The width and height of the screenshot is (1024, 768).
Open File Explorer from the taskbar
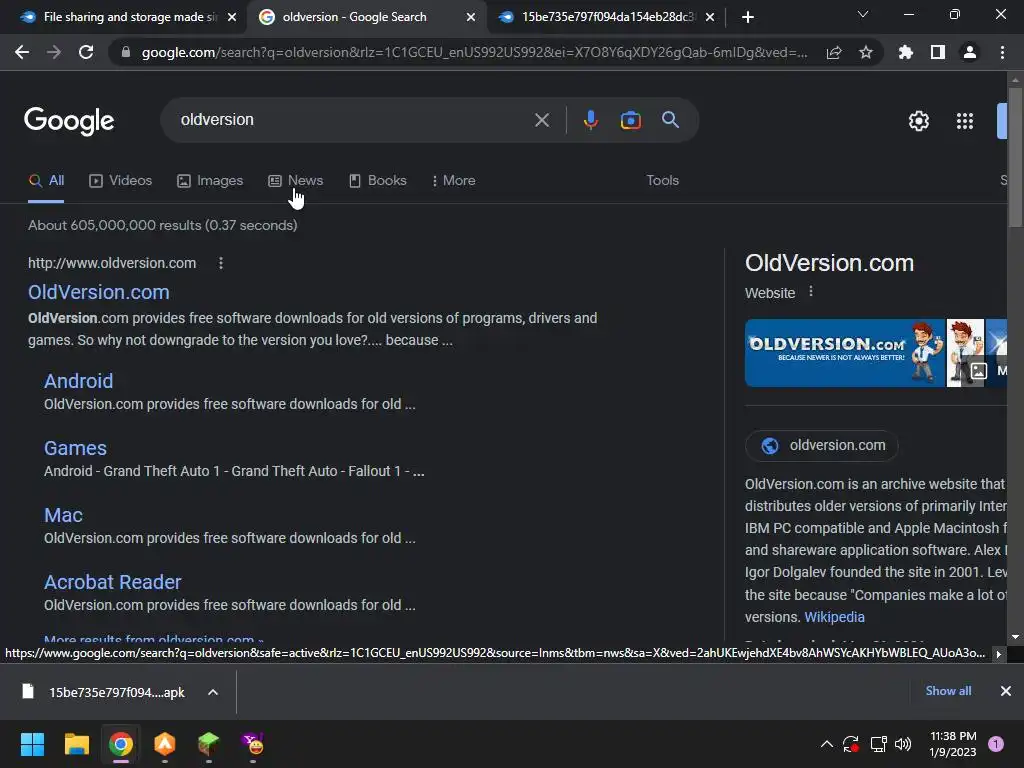[x=76, y=744]
